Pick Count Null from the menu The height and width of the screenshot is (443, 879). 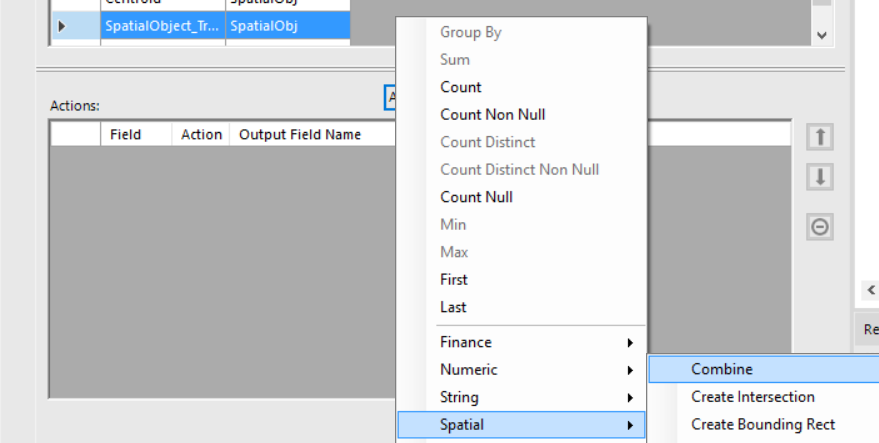pyautogui.click(x=477, y=197)
